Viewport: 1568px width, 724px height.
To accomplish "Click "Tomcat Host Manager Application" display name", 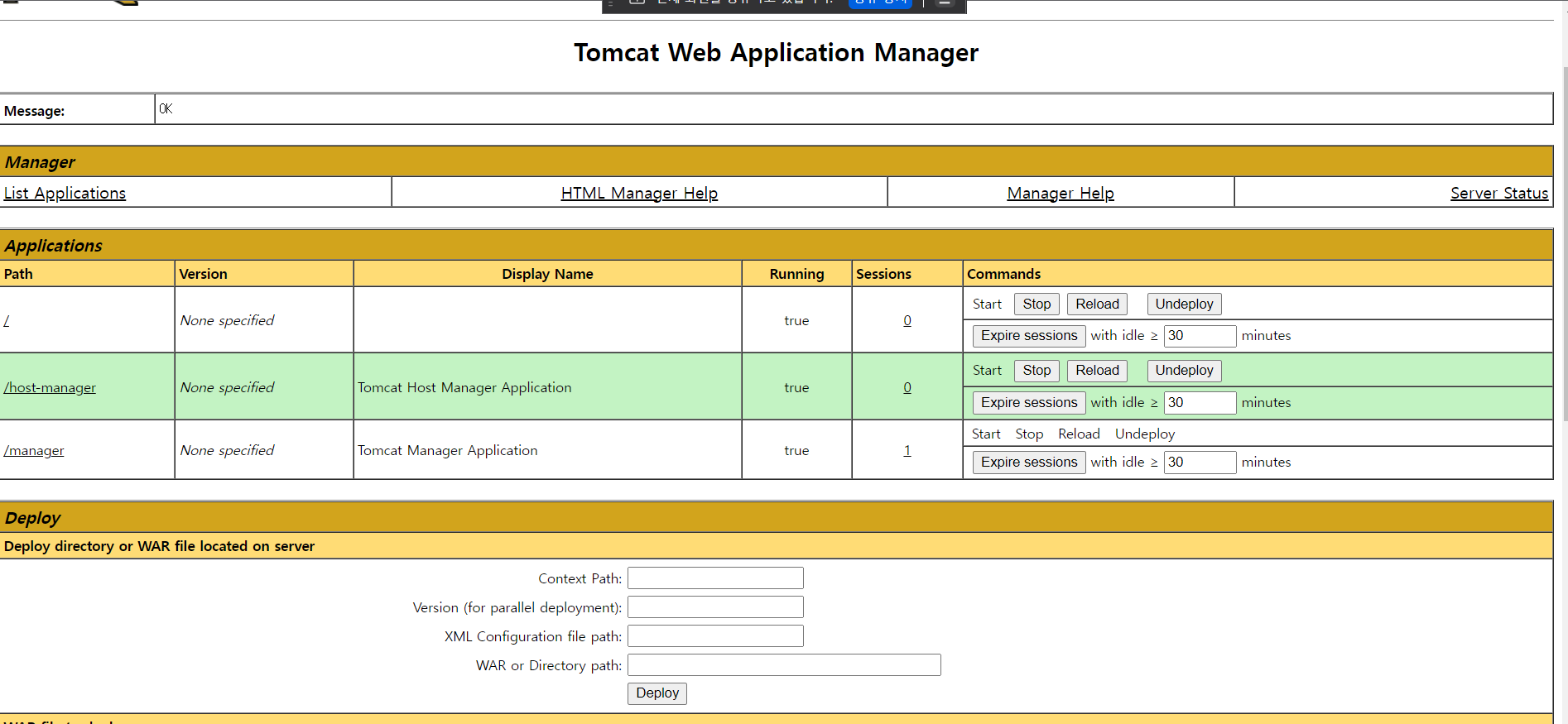I will [464, 387].
